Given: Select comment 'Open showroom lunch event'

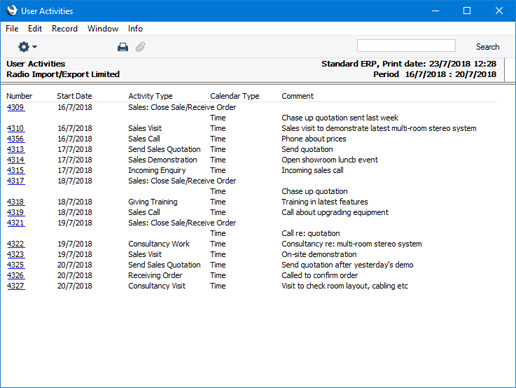Looking at the screenshot, I should pos(330,160).
